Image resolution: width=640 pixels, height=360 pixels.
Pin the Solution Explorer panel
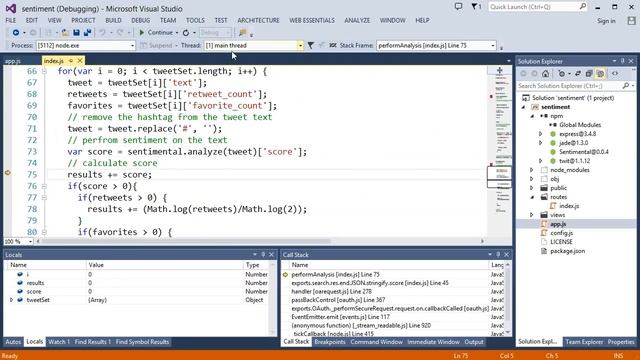622,61
